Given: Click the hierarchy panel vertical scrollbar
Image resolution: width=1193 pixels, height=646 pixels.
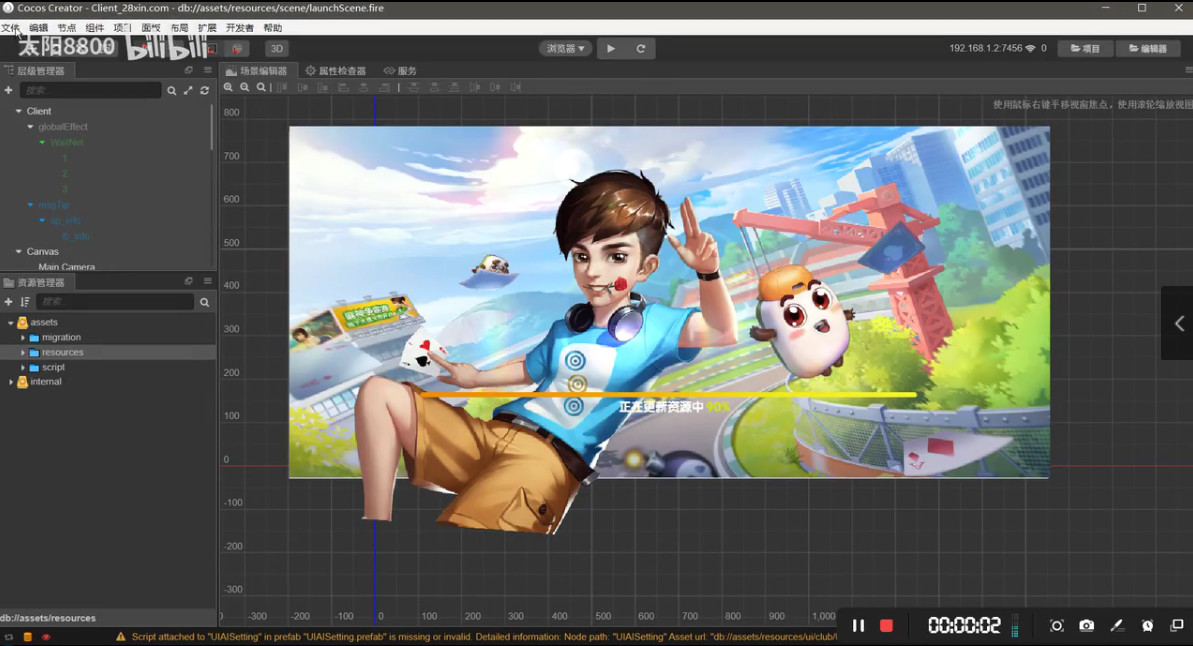Looking at the screenshot, I should pos(212,127).
